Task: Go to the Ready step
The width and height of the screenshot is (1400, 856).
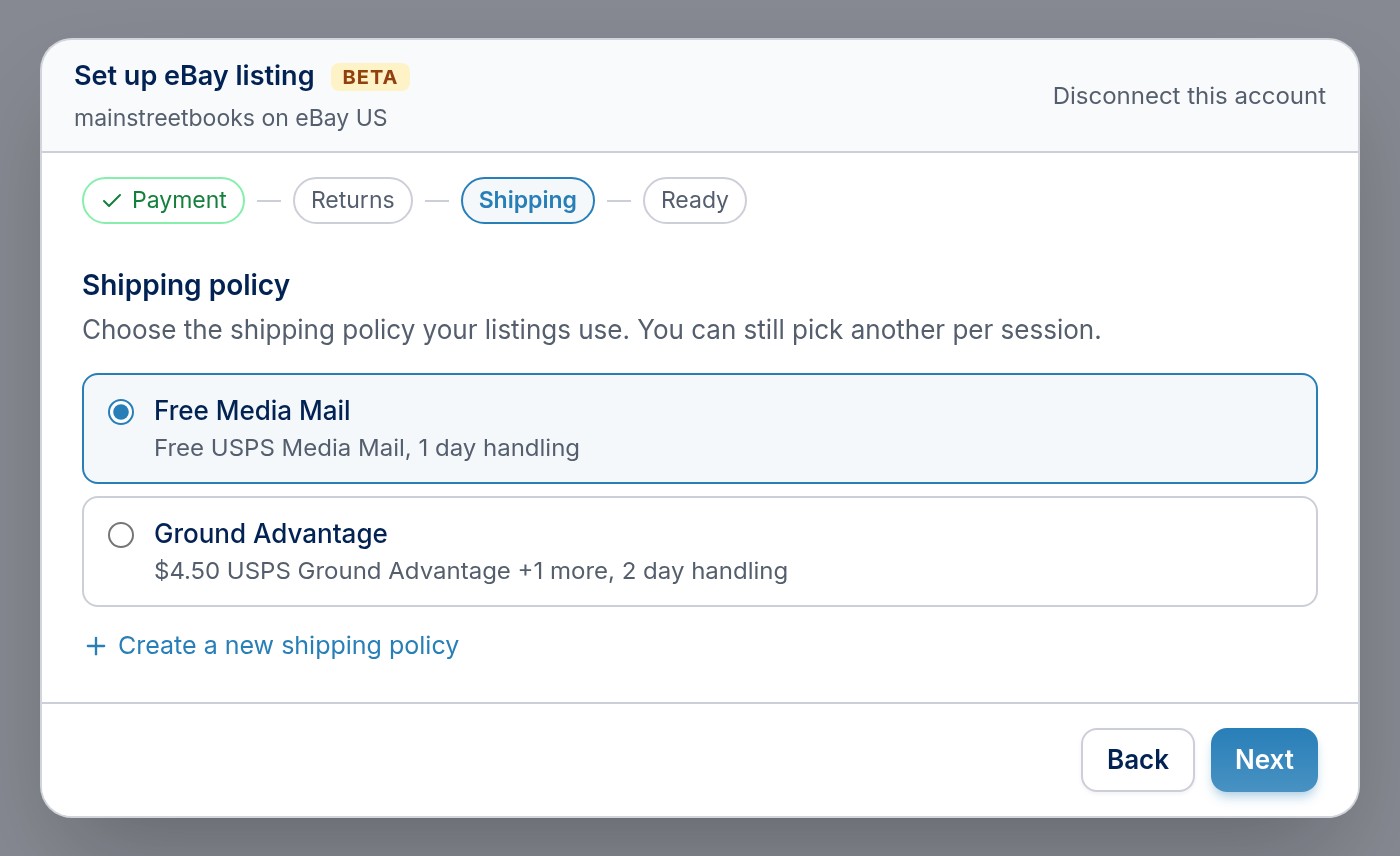Action: (x=695, y=200)
